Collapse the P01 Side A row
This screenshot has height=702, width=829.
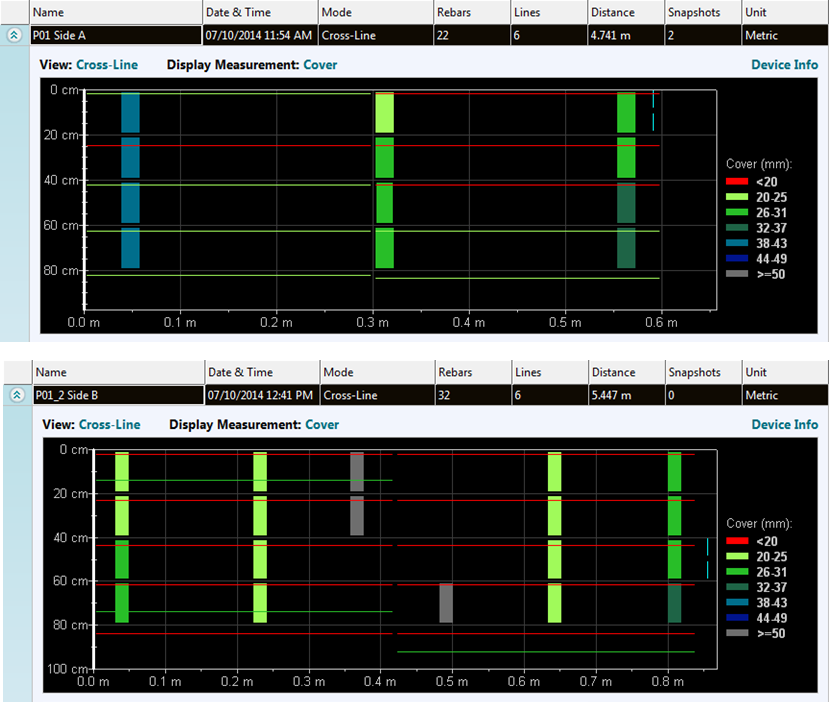tap(14, 35)
